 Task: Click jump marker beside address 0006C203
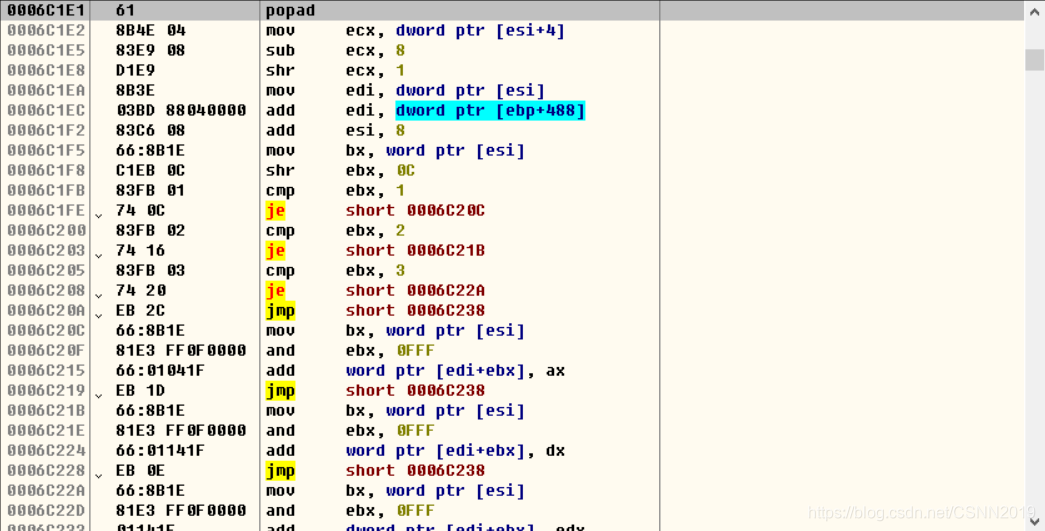[x=99, y=255]
